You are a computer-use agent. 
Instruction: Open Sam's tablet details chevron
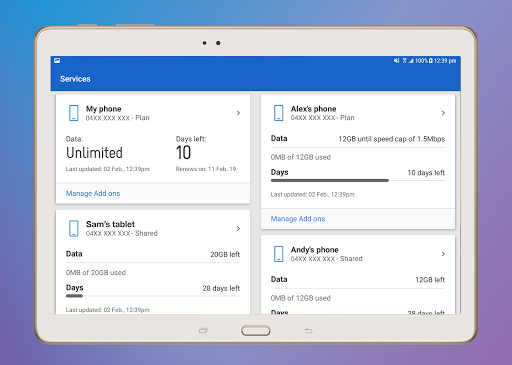(x=238, y=228)
